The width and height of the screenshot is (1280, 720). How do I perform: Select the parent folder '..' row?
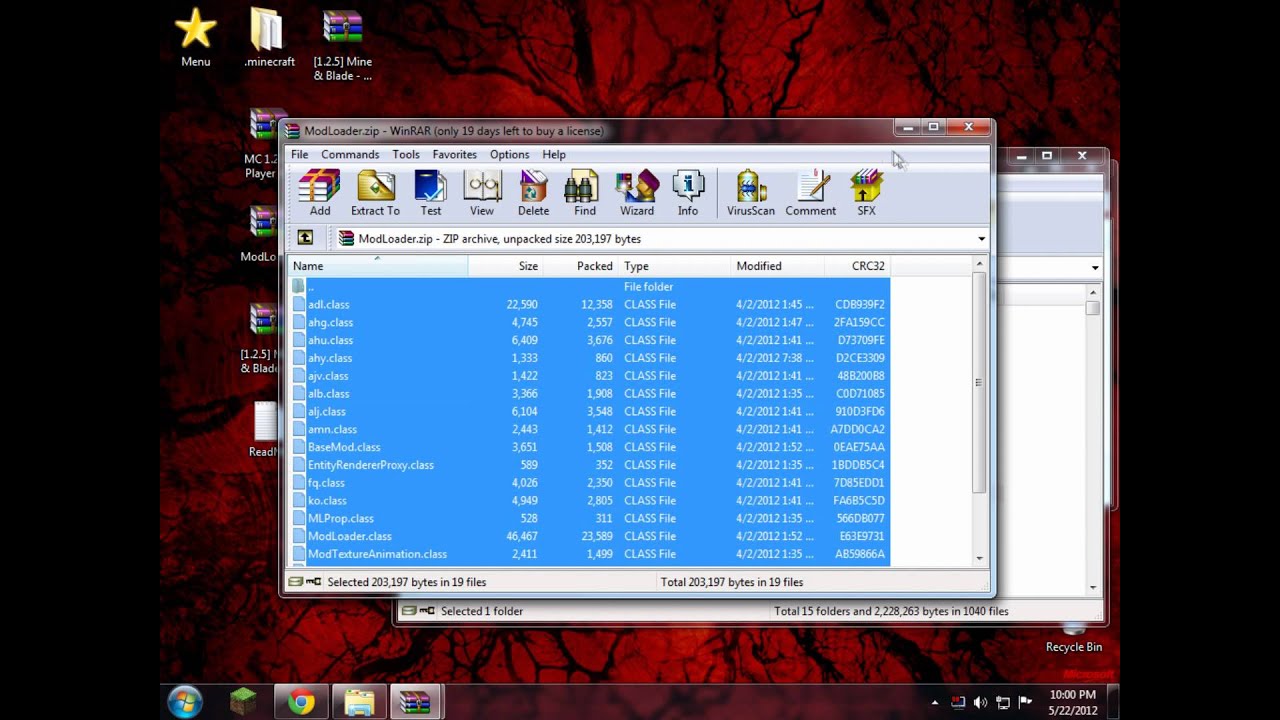(589, 287)
